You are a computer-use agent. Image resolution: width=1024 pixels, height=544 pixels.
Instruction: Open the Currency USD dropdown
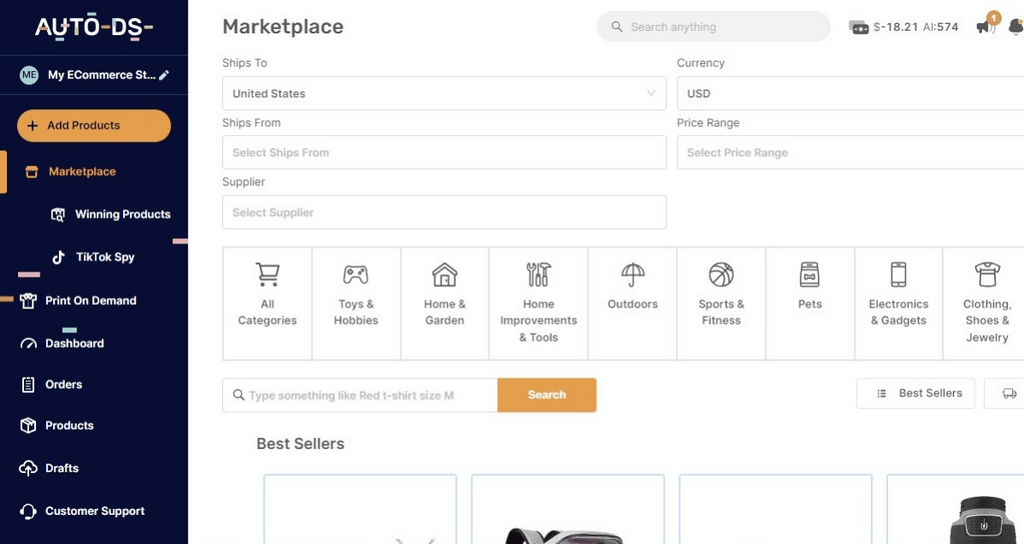(x=850, y=93)
